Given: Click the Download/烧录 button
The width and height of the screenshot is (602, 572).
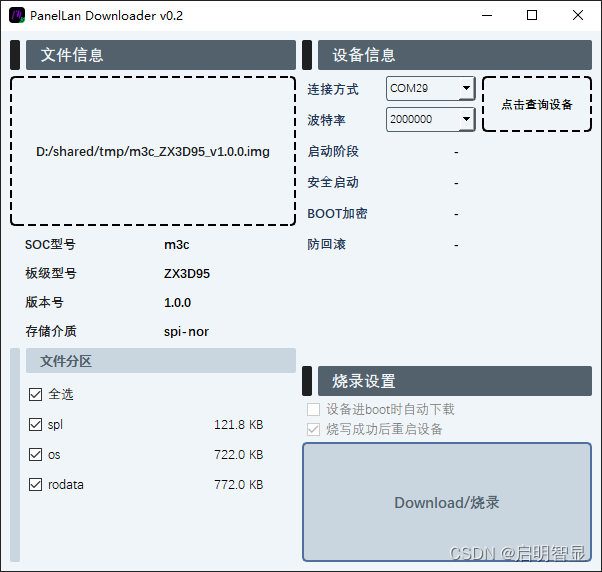Looking at the screenshot, I should pos(447,502).
